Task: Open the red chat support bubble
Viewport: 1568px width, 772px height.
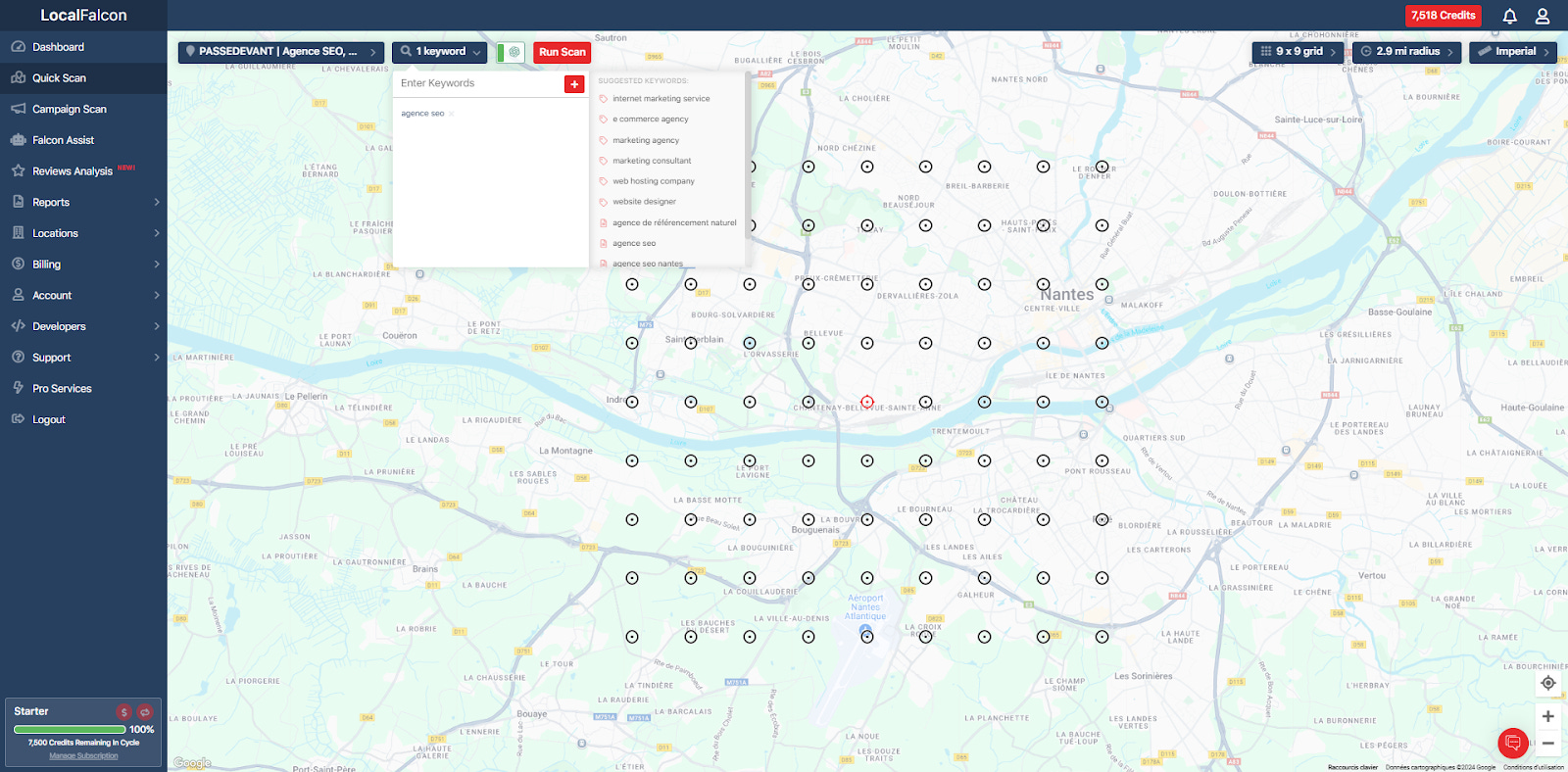Action: pyautogui.click(x=1513, y=743)
